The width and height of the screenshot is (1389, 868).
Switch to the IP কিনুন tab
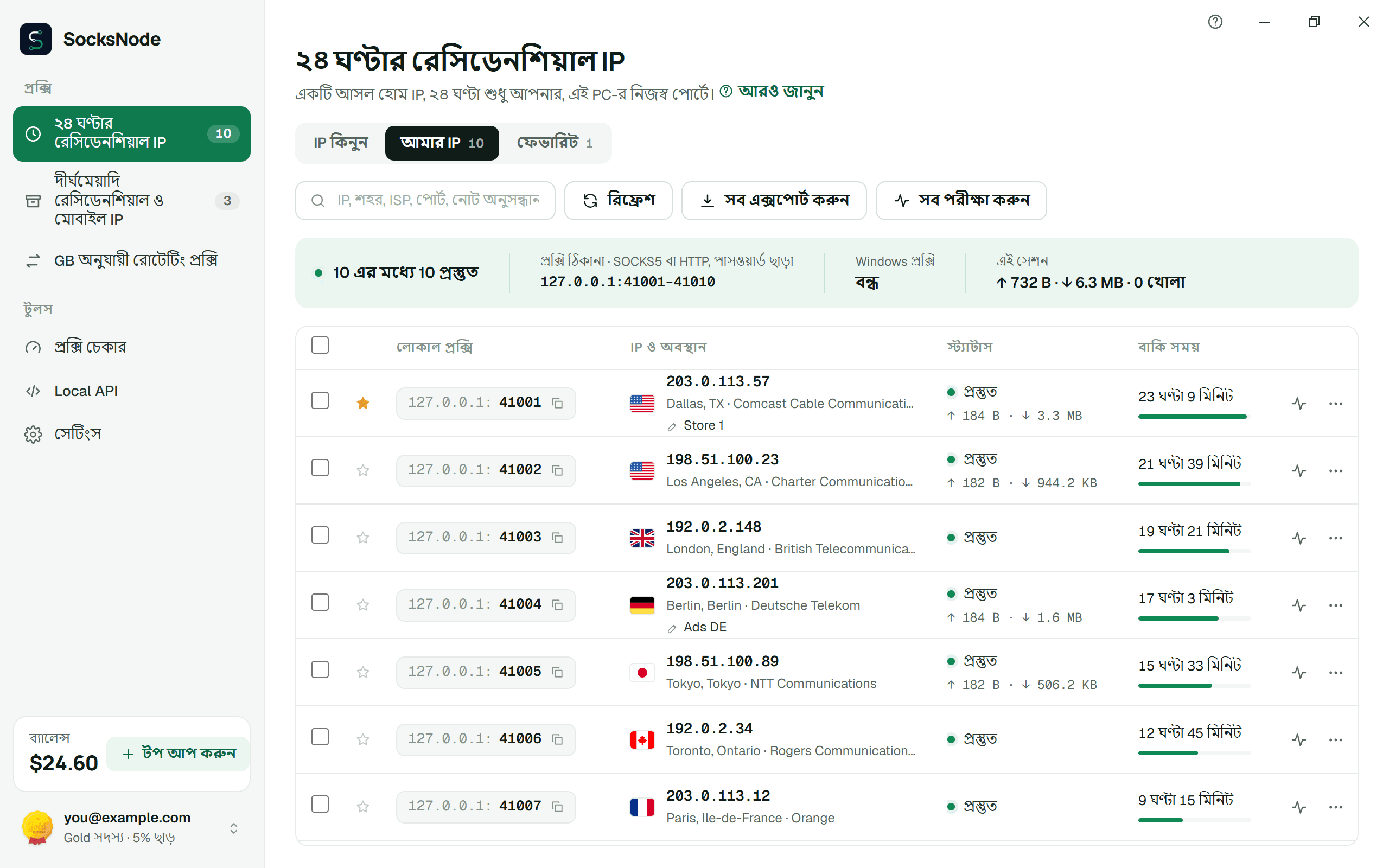pos(340,142)
